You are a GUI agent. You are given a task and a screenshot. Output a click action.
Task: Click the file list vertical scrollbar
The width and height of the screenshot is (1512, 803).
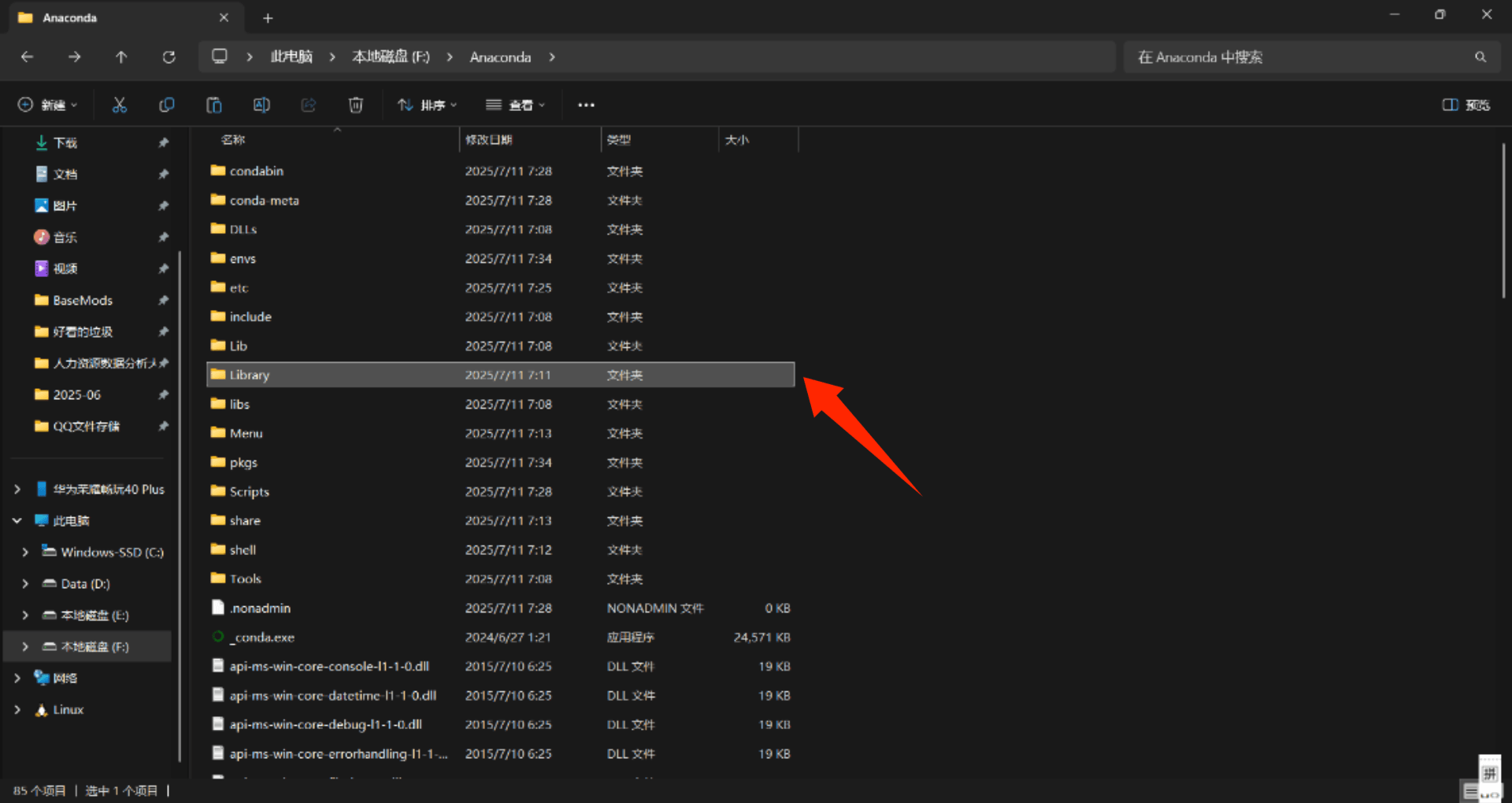(1503, 220)
